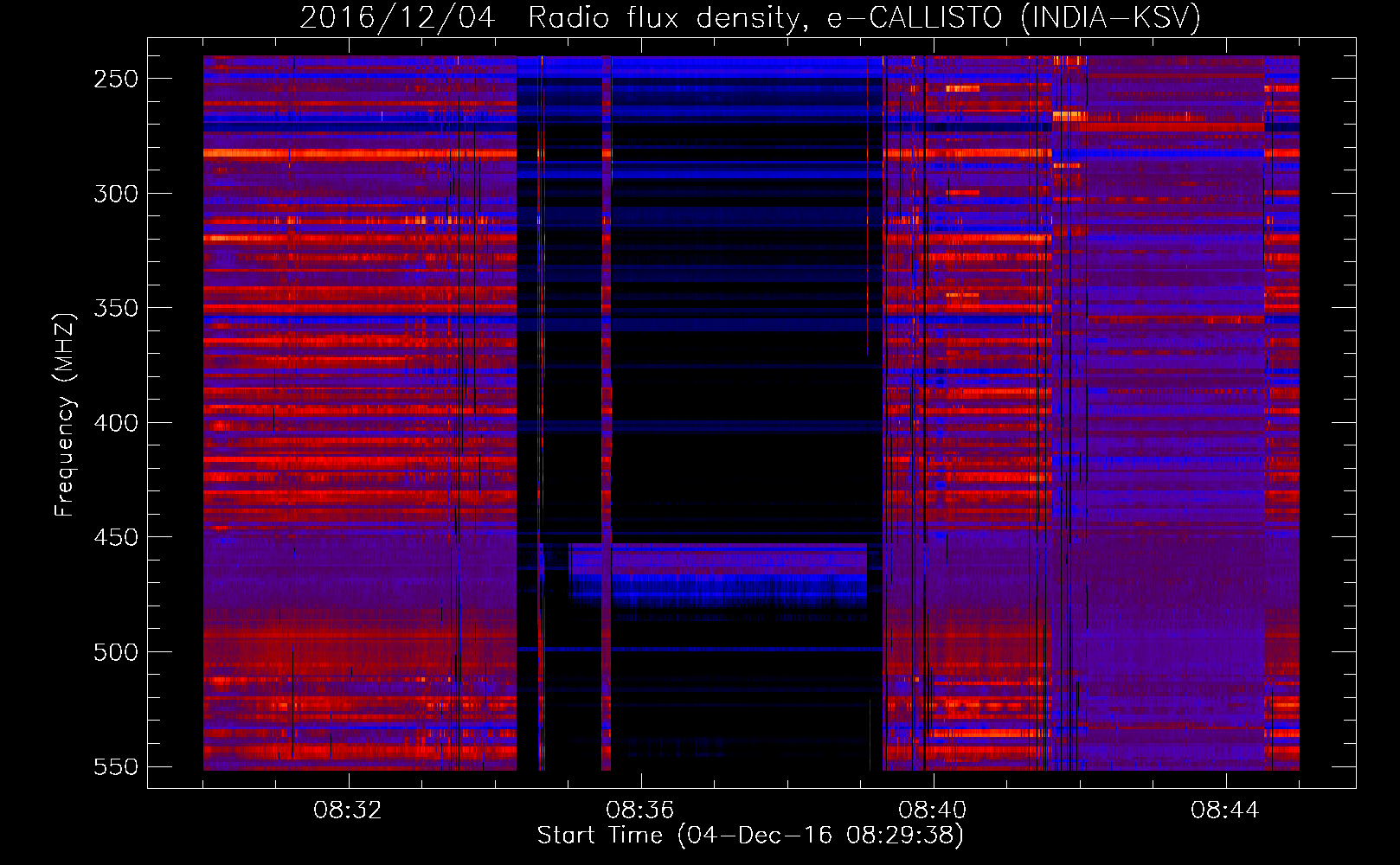The height and width of the screenshot is (865, 1400).
Task: Click the 08:32 time tick label
Action: tap(348, 811)
